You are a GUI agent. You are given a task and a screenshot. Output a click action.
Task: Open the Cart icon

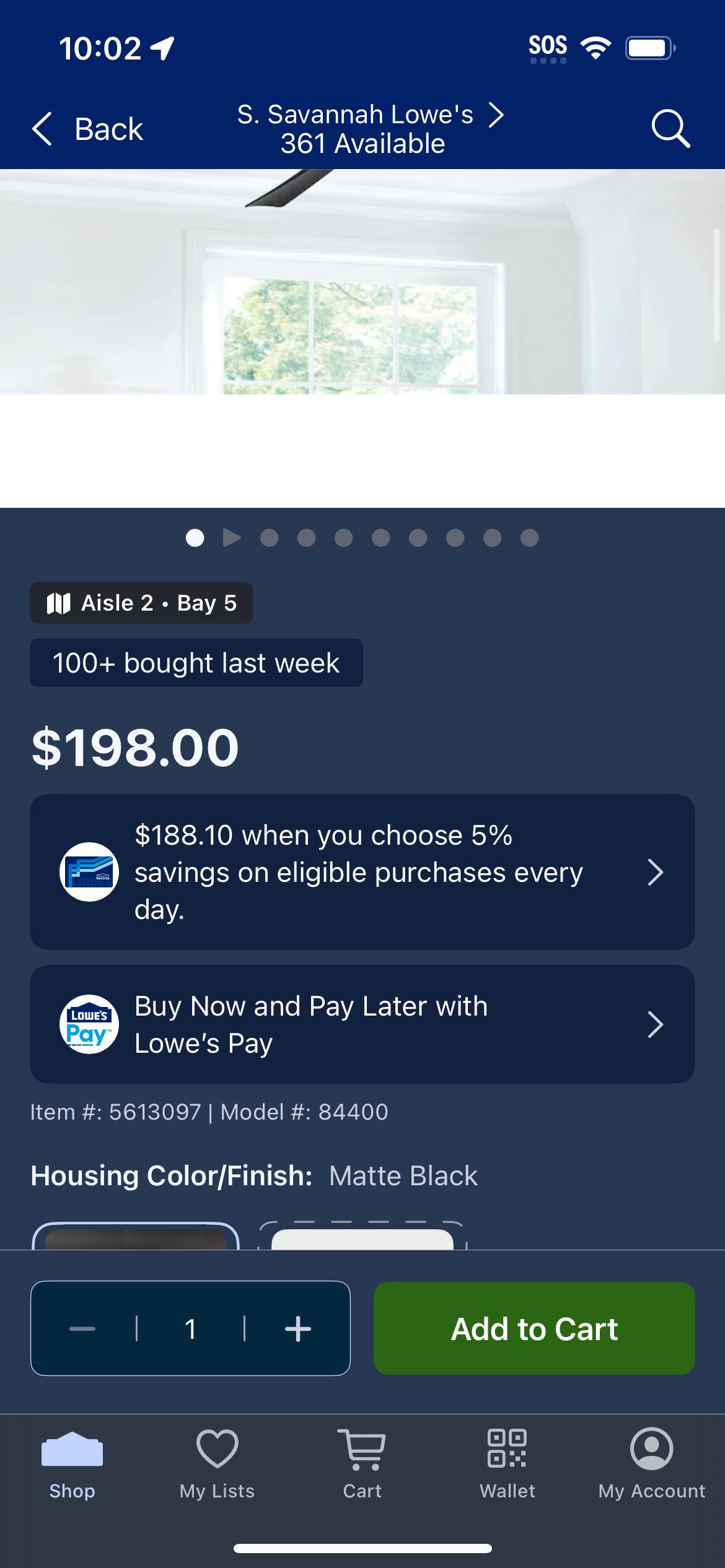[362, 1449]
